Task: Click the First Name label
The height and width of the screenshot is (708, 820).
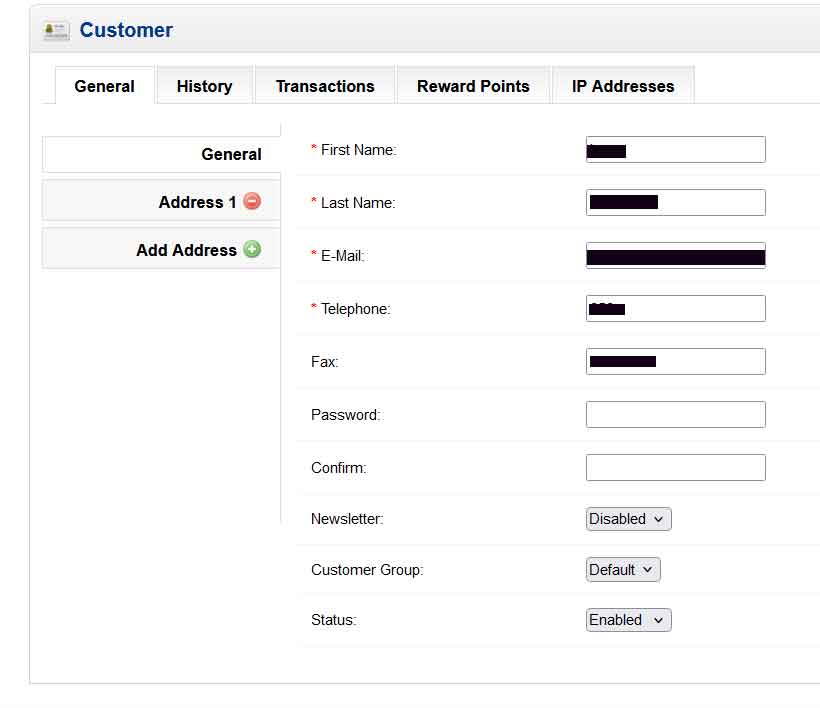Action: pos(358,150)
